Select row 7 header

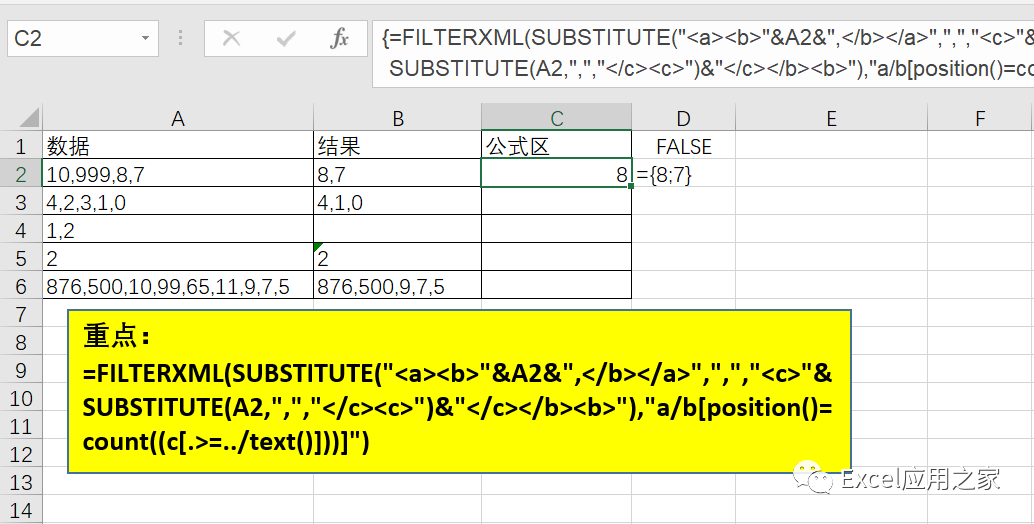click(21, 314)
